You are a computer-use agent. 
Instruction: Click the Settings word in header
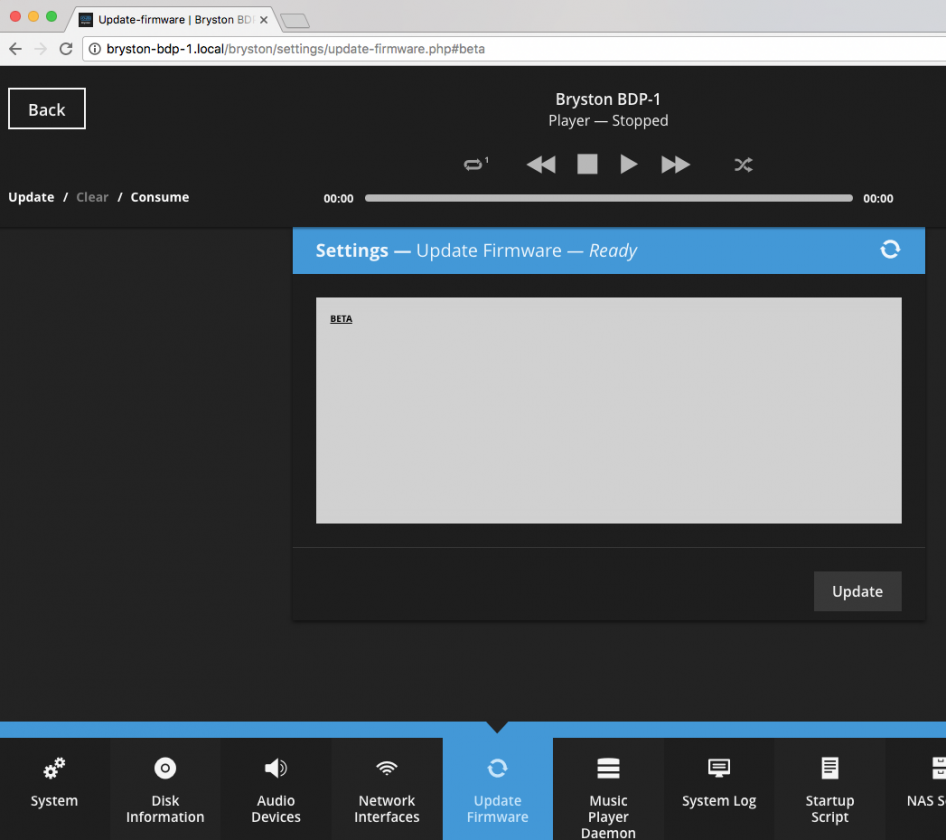tap(352, 250)
